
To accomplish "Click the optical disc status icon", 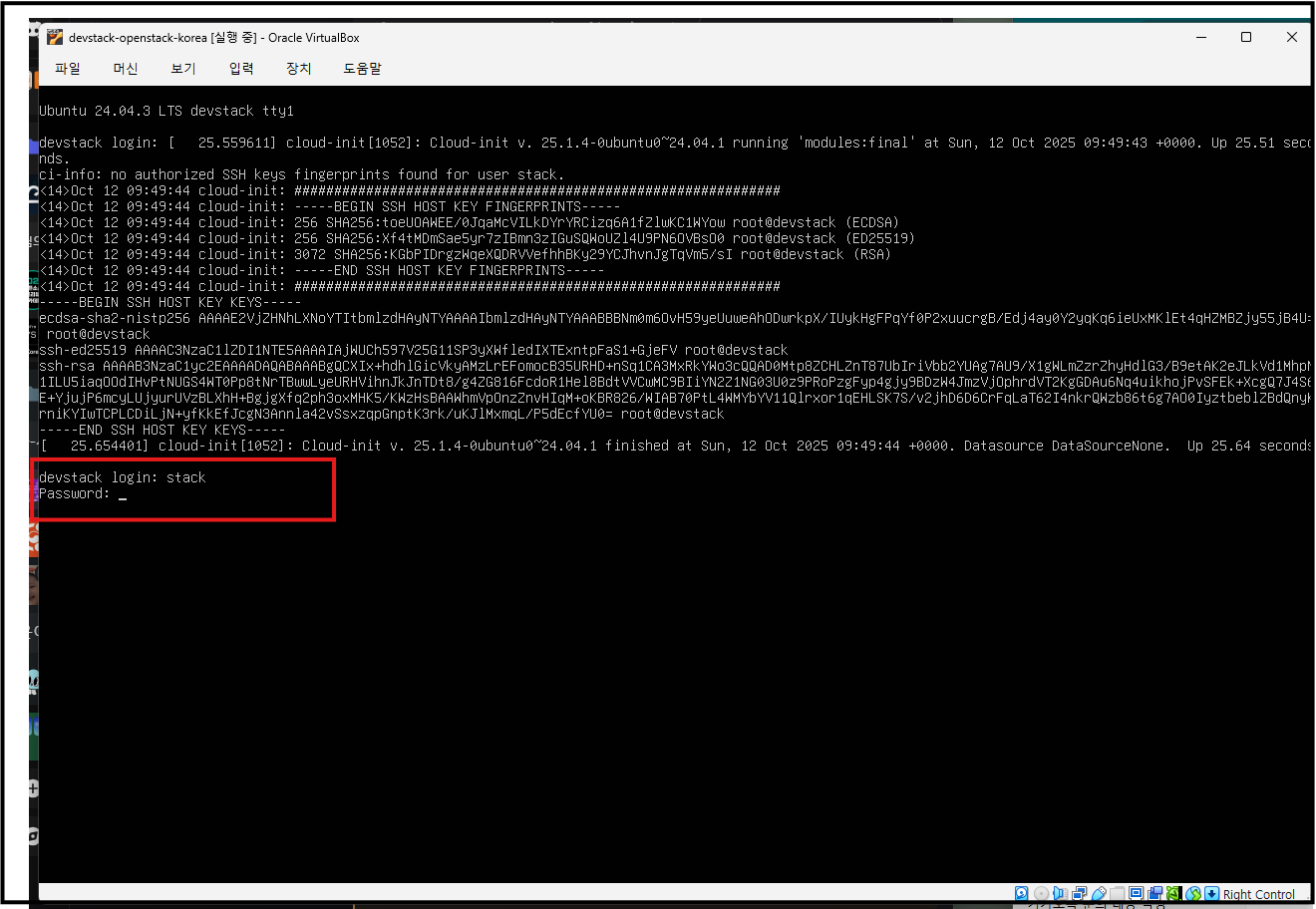I will [1041, 893].
